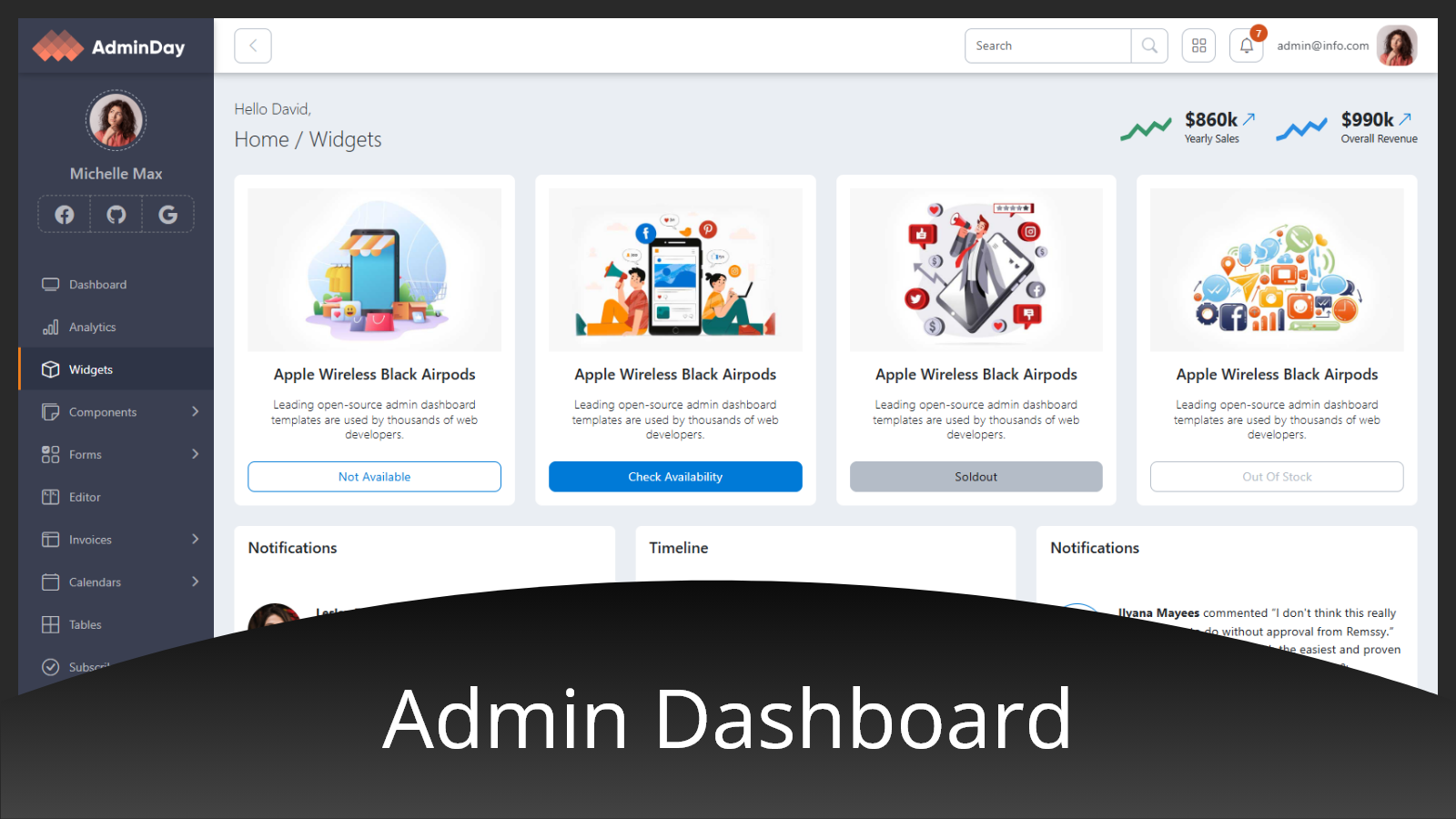The image size is (1456, 819).
Task: Open the apps grid icon in header
Action: (x=1198, y=45)
